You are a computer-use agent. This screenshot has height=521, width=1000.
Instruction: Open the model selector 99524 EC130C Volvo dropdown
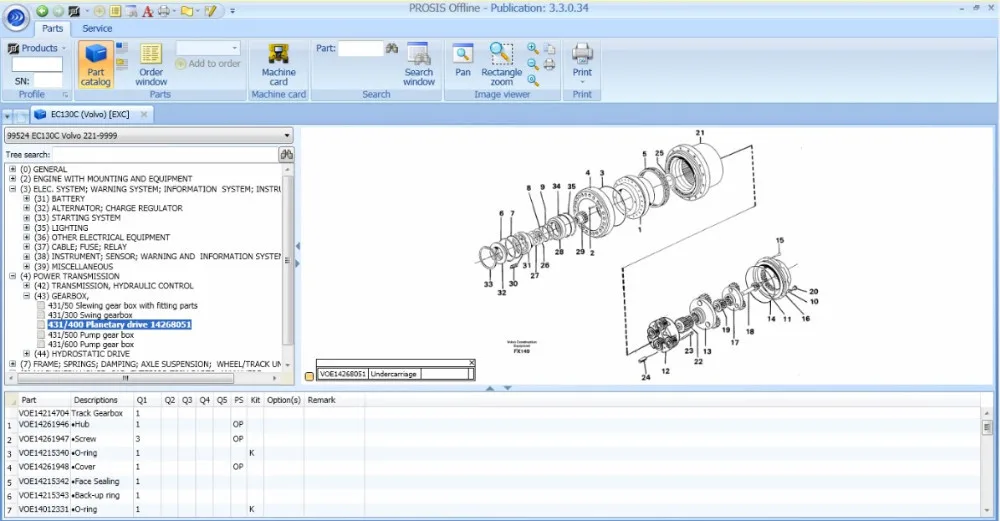tap(149, 135)
